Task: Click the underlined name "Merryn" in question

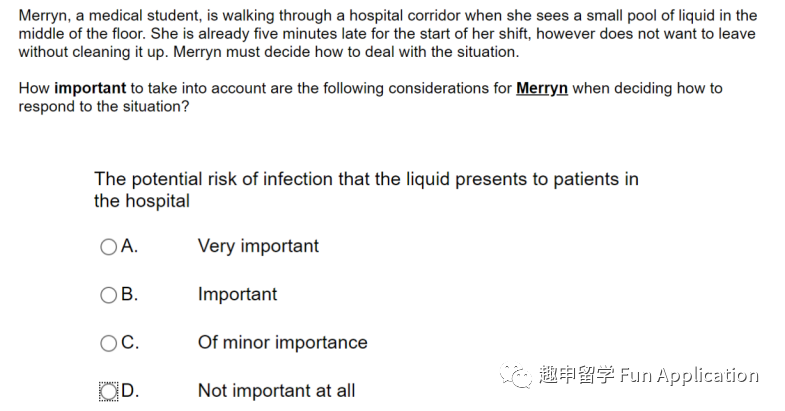Action: [542, 88]
